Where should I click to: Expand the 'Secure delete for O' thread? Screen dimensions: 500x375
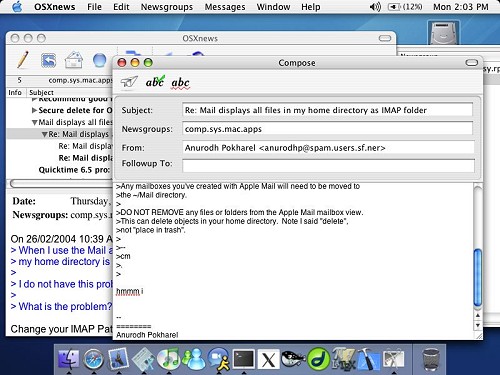[34, 110]
